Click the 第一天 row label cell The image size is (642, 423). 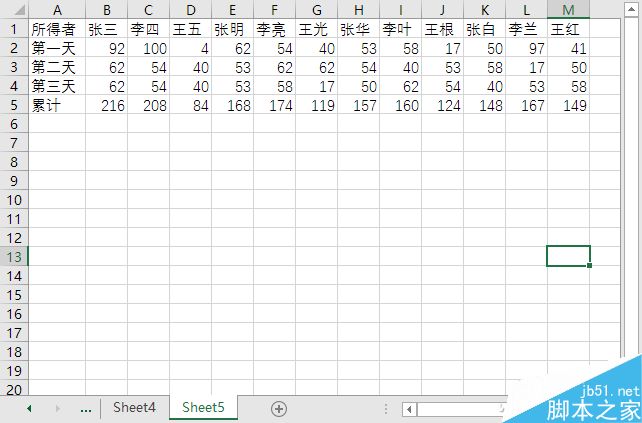57,48
